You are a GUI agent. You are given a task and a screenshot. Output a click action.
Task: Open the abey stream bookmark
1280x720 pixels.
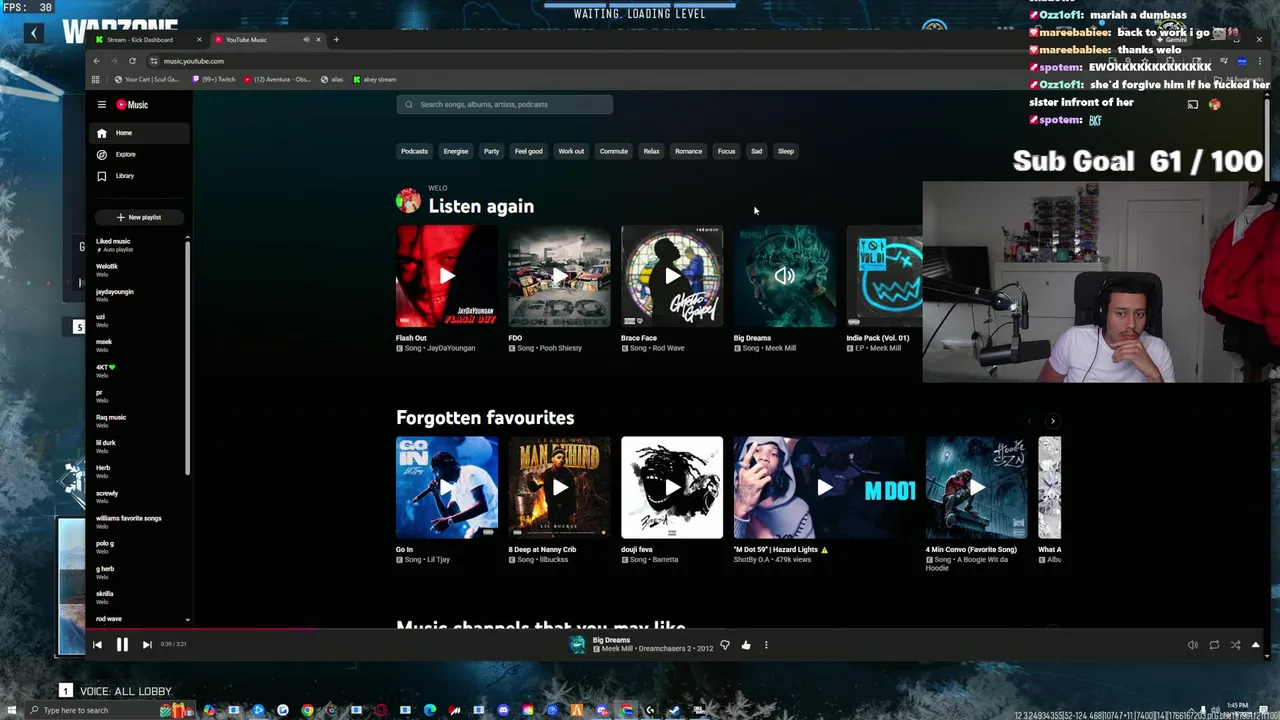point(375,79)
